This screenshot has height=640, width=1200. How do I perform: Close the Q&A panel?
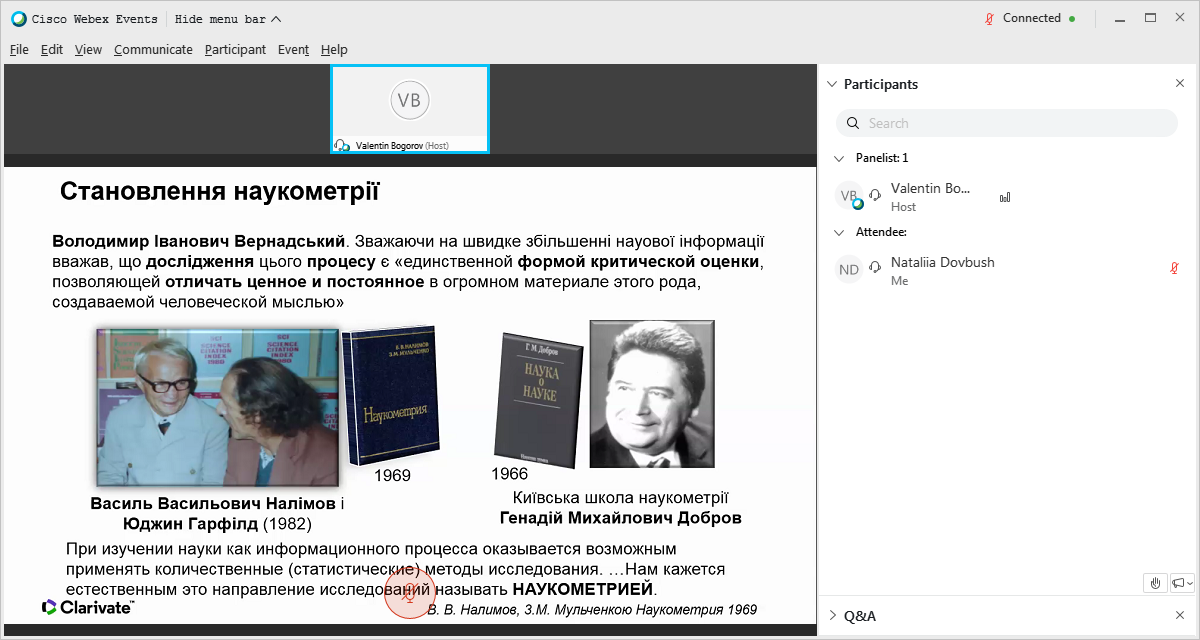(x=1180, y=615)
